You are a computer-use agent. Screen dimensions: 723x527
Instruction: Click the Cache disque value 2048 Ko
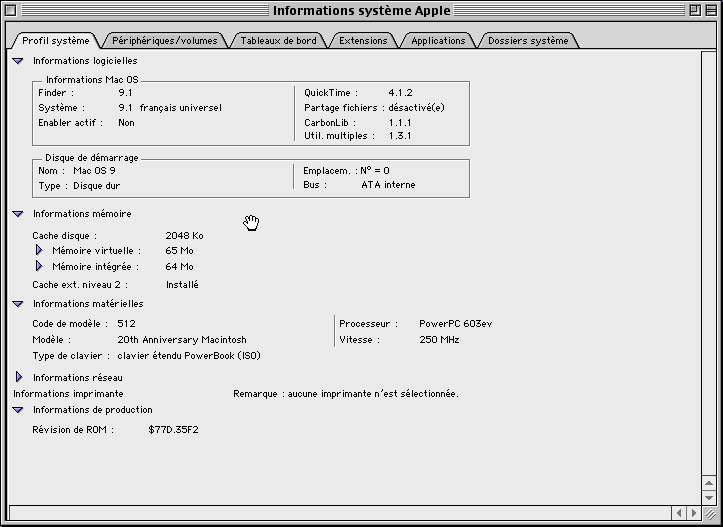[184, 236]
